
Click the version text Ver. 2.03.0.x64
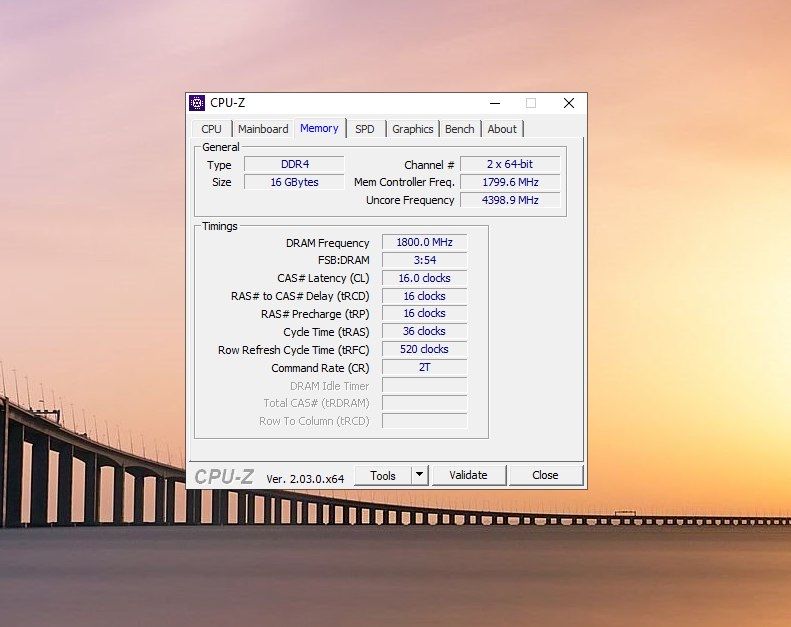305,479
